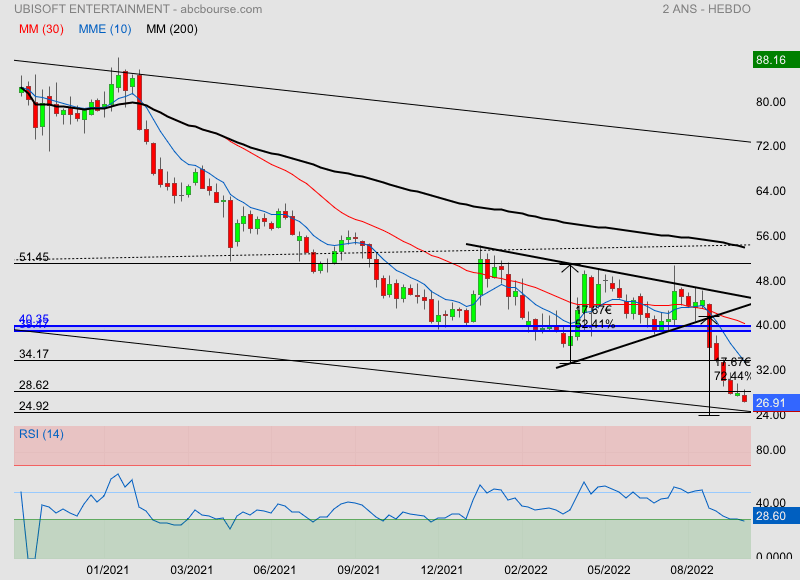Select the 01/2021 date on time axis

pyautogui.click(x=108, y=570)
